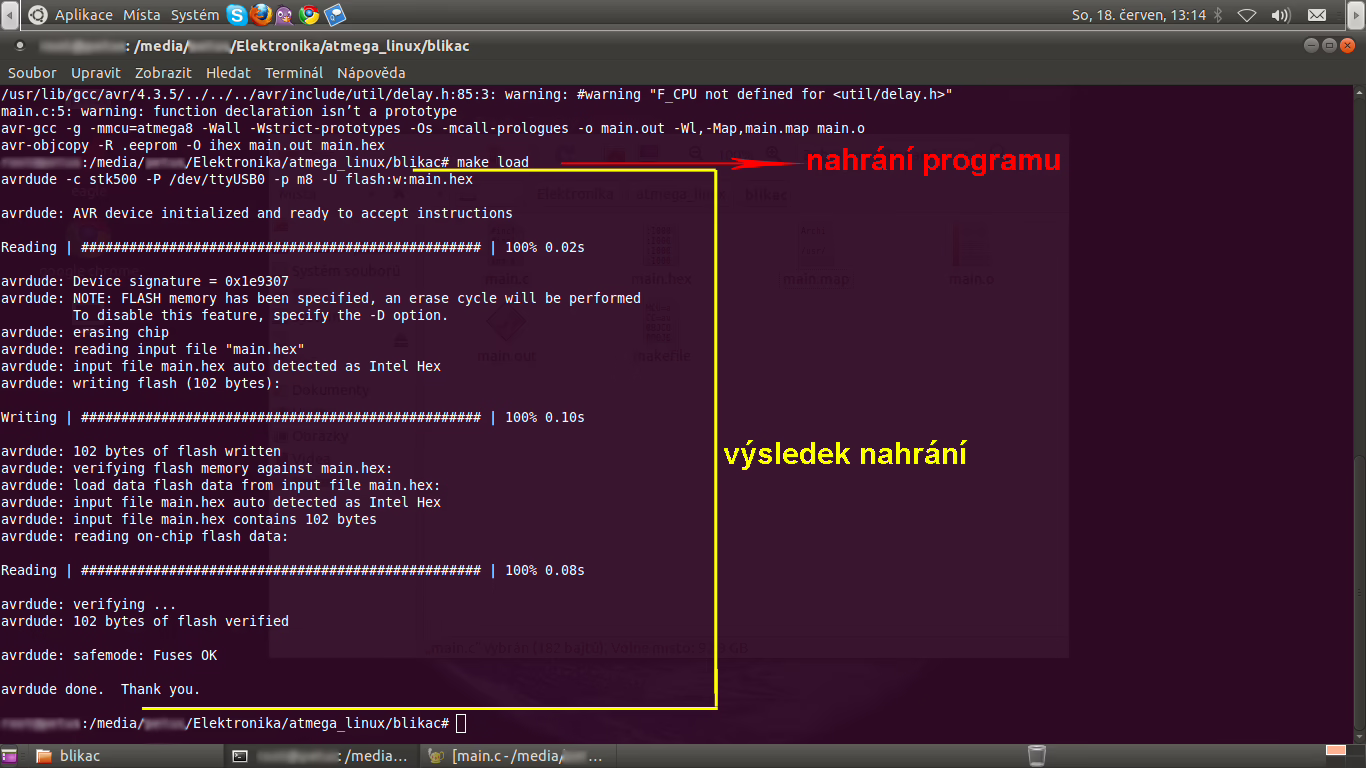The image size is (1366, 768).
Task: Open the Aplikace applications menu
Action: 83,15
